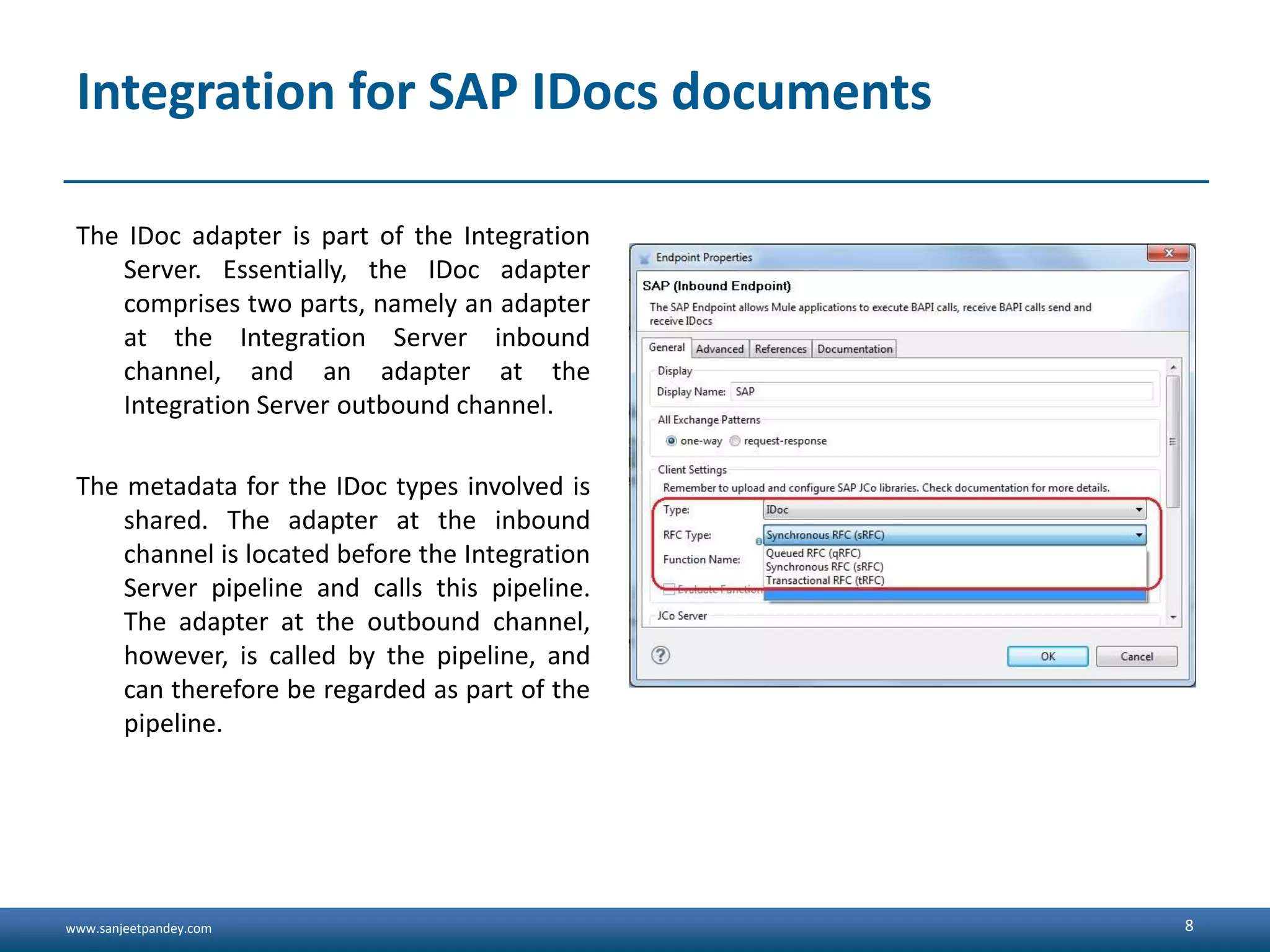Switch to the Advanced tab
This screenshot has width=1270, height=952.
(x=719, y=349)
